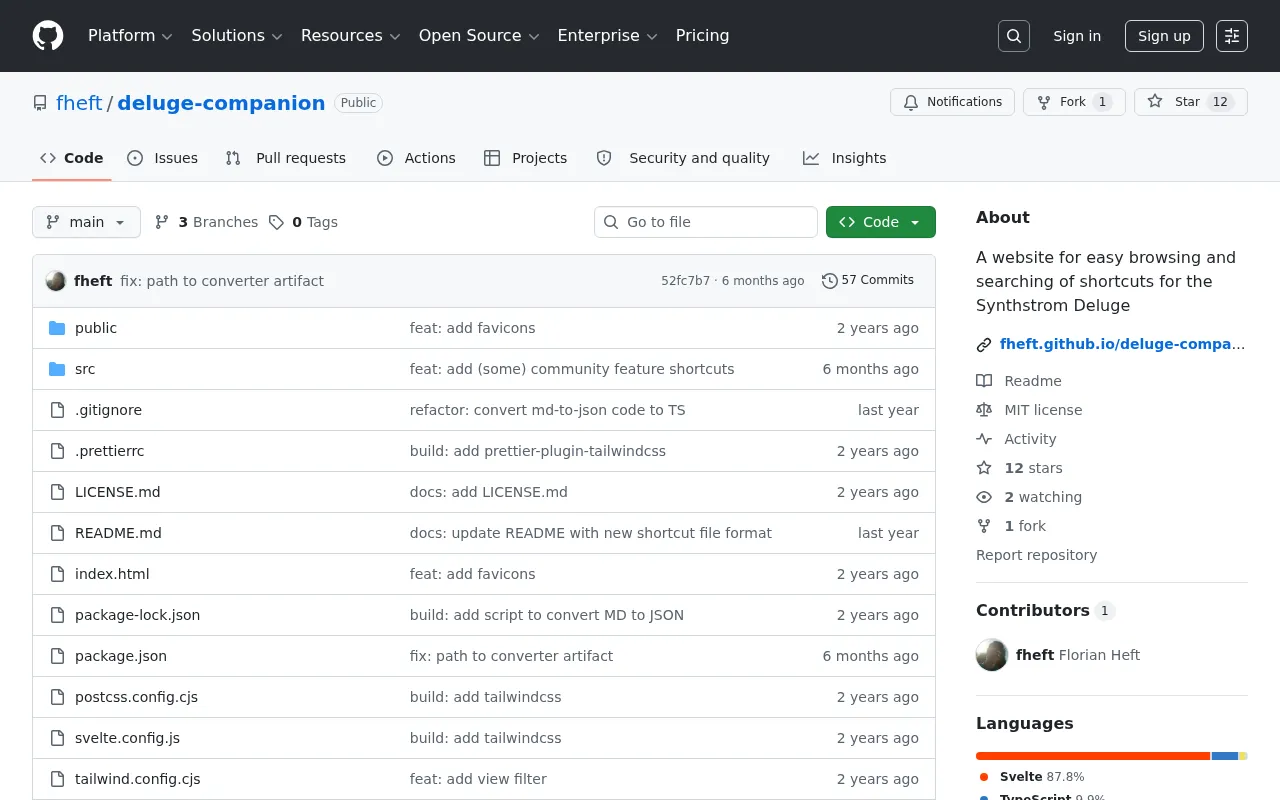Expand the Open Source menu
This screenshot has height=800, width=1280.
pos(479,36)
